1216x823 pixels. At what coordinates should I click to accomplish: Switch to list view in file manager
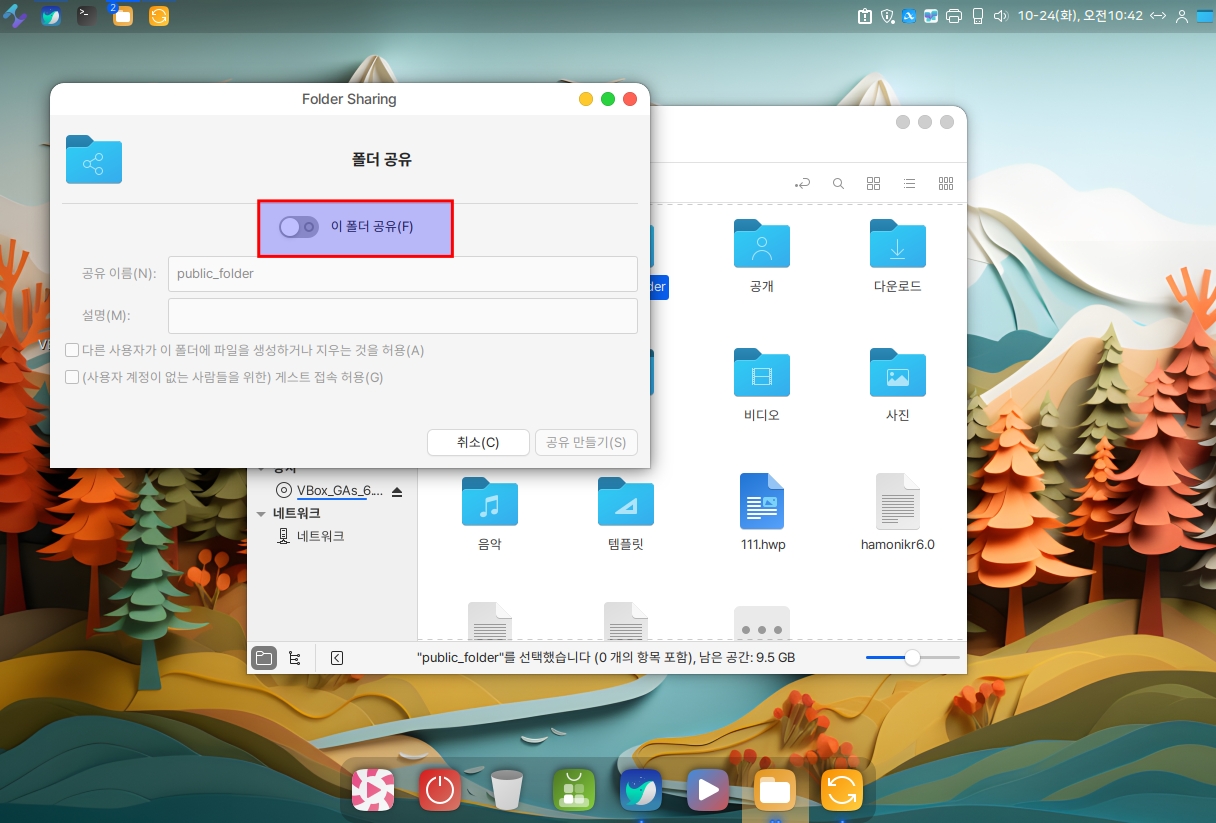909,184
